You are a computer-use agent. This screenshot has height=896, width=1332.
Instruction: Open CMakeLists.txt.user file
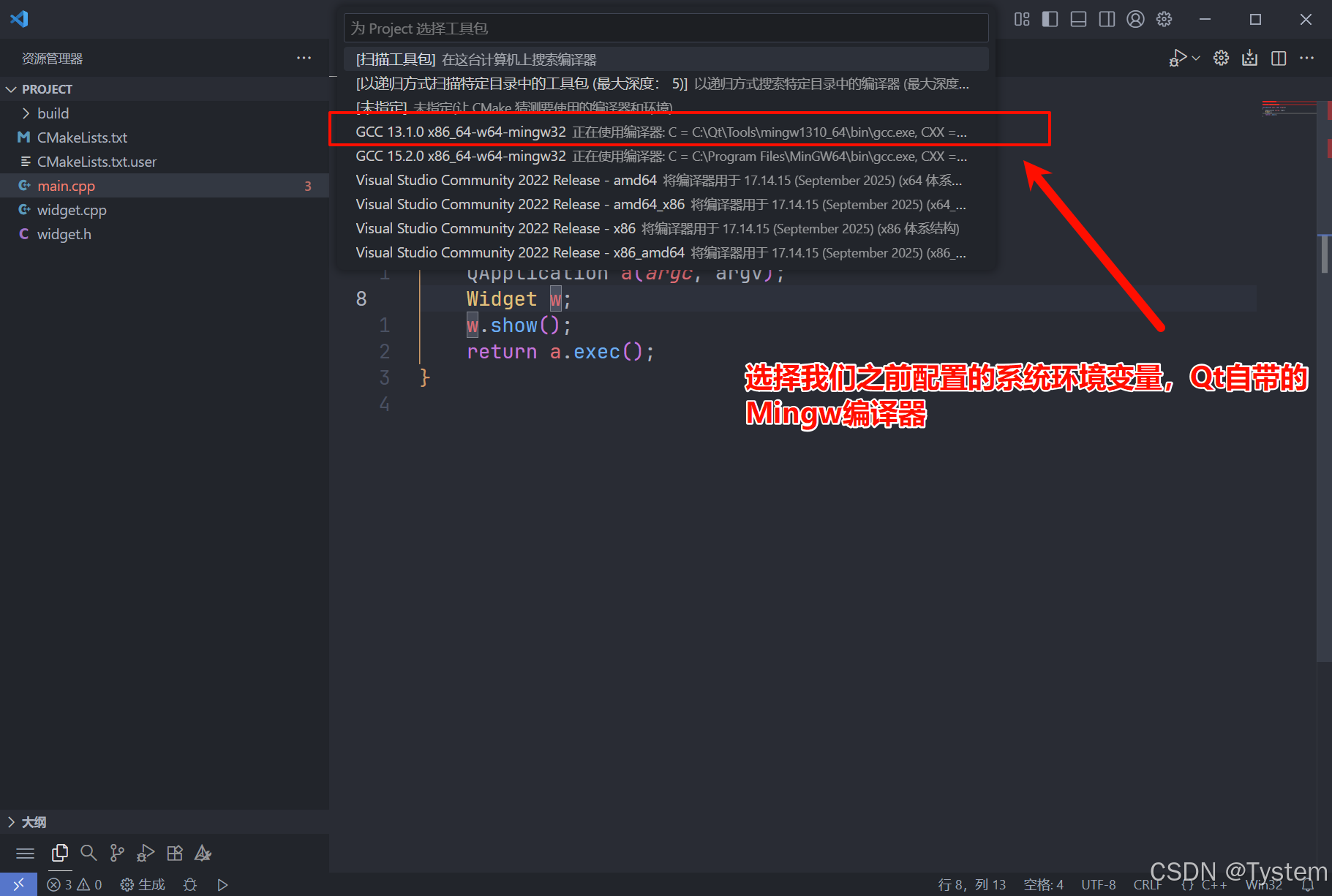pyautogui.click(x=165, y=162)
